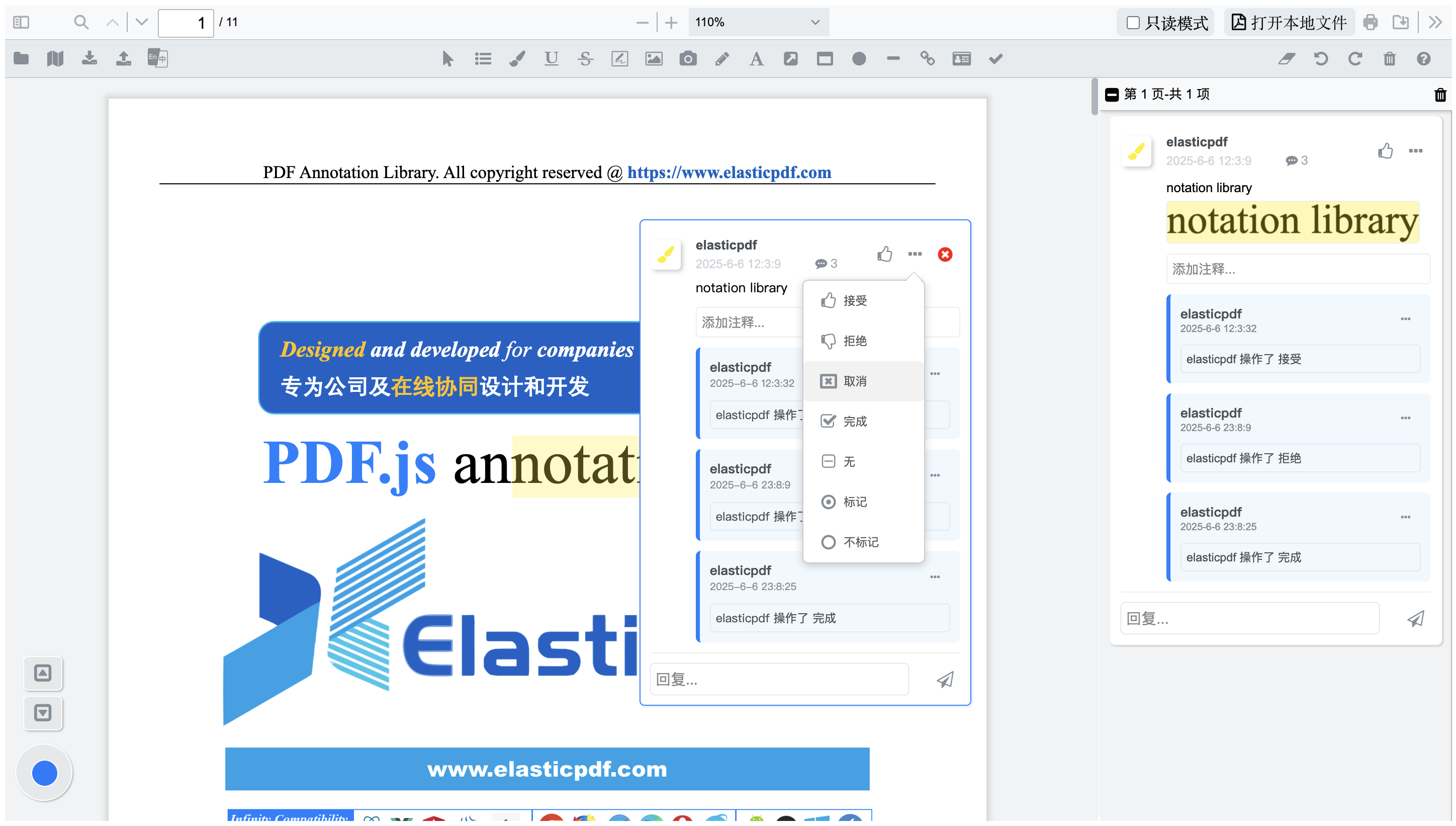Select the underline annotation tool
Image resolution: width=1456 pixels, height=826 pixels.
click(x=551, y=58)
